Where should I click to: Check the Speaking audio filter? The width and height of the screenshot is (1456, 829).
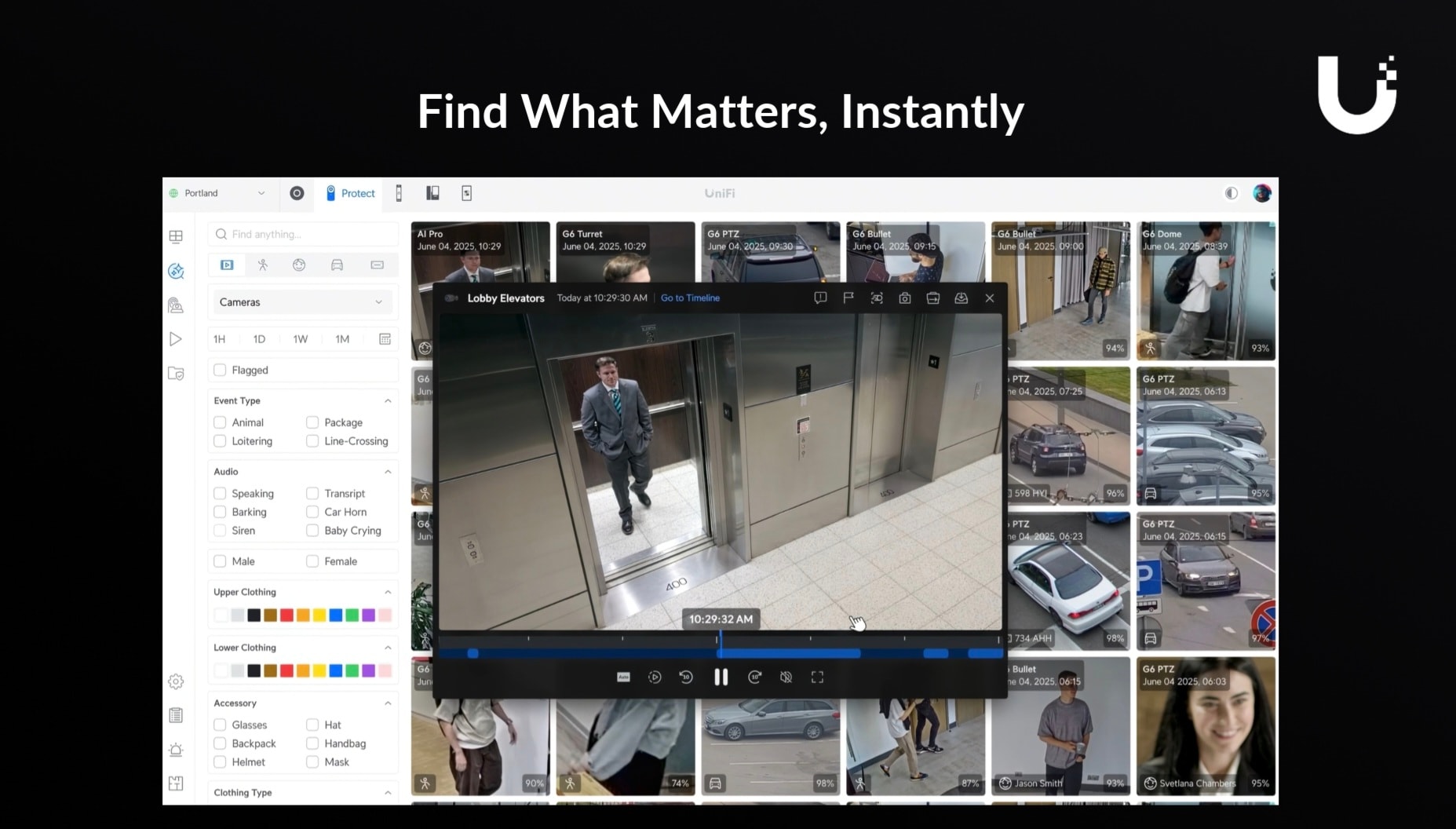coord(220,494)
